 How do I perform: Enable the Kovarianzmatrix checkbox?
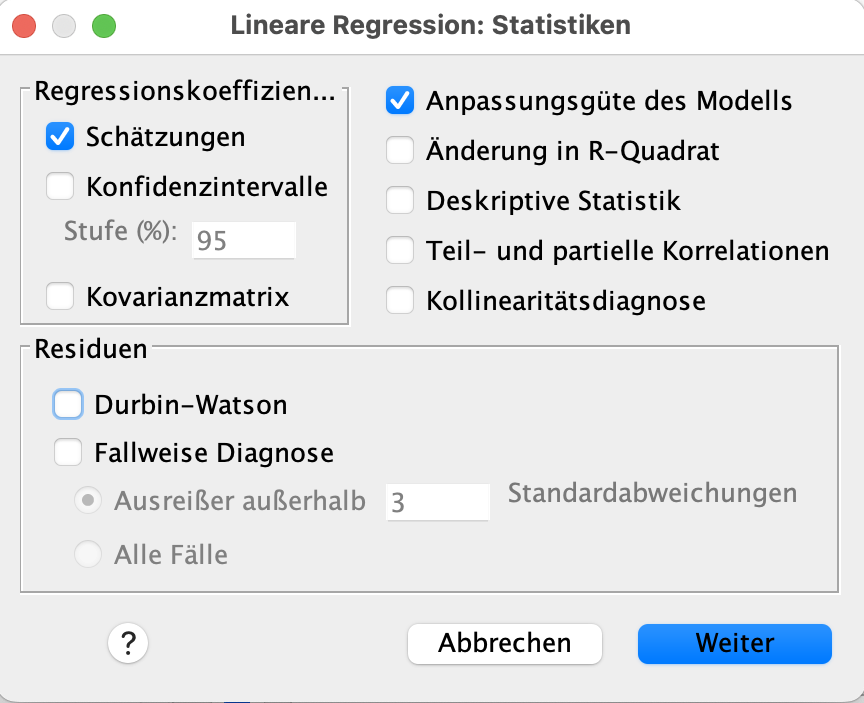(60, 296)
